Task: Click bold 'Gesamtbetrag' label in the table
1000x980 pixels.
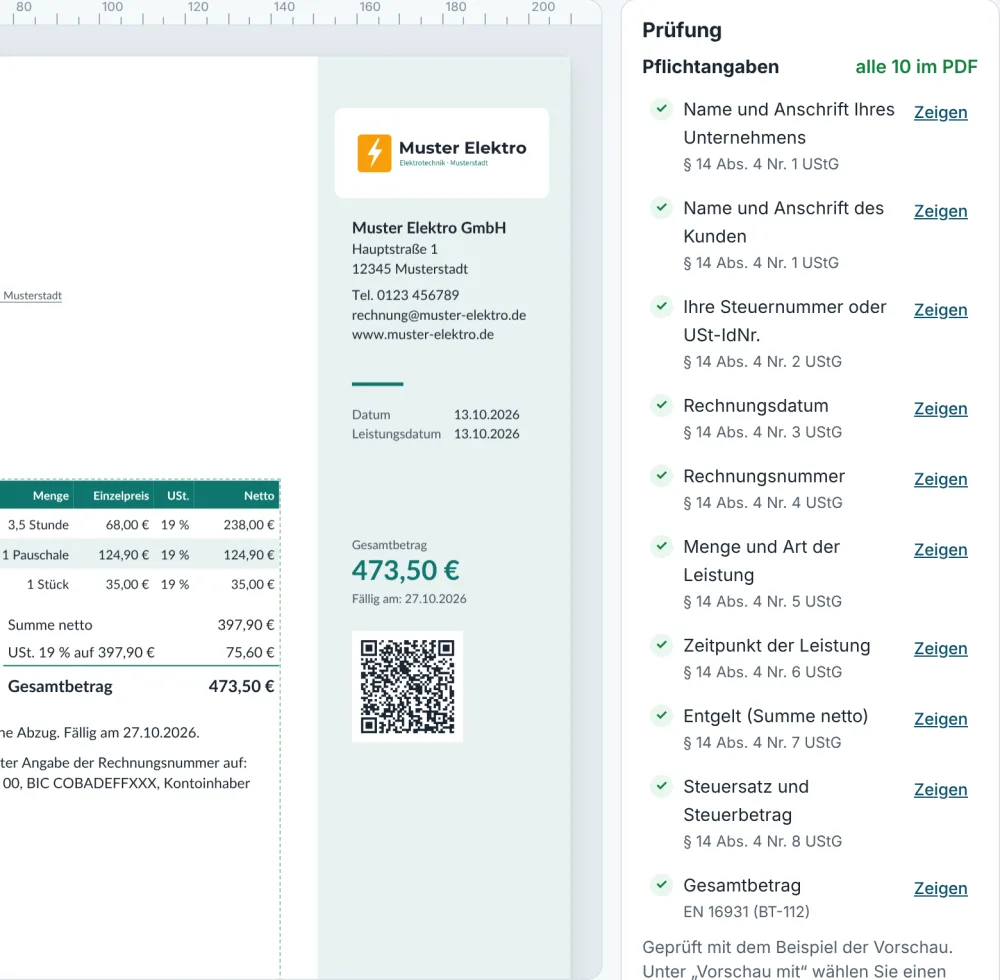Action: [60, 686]
